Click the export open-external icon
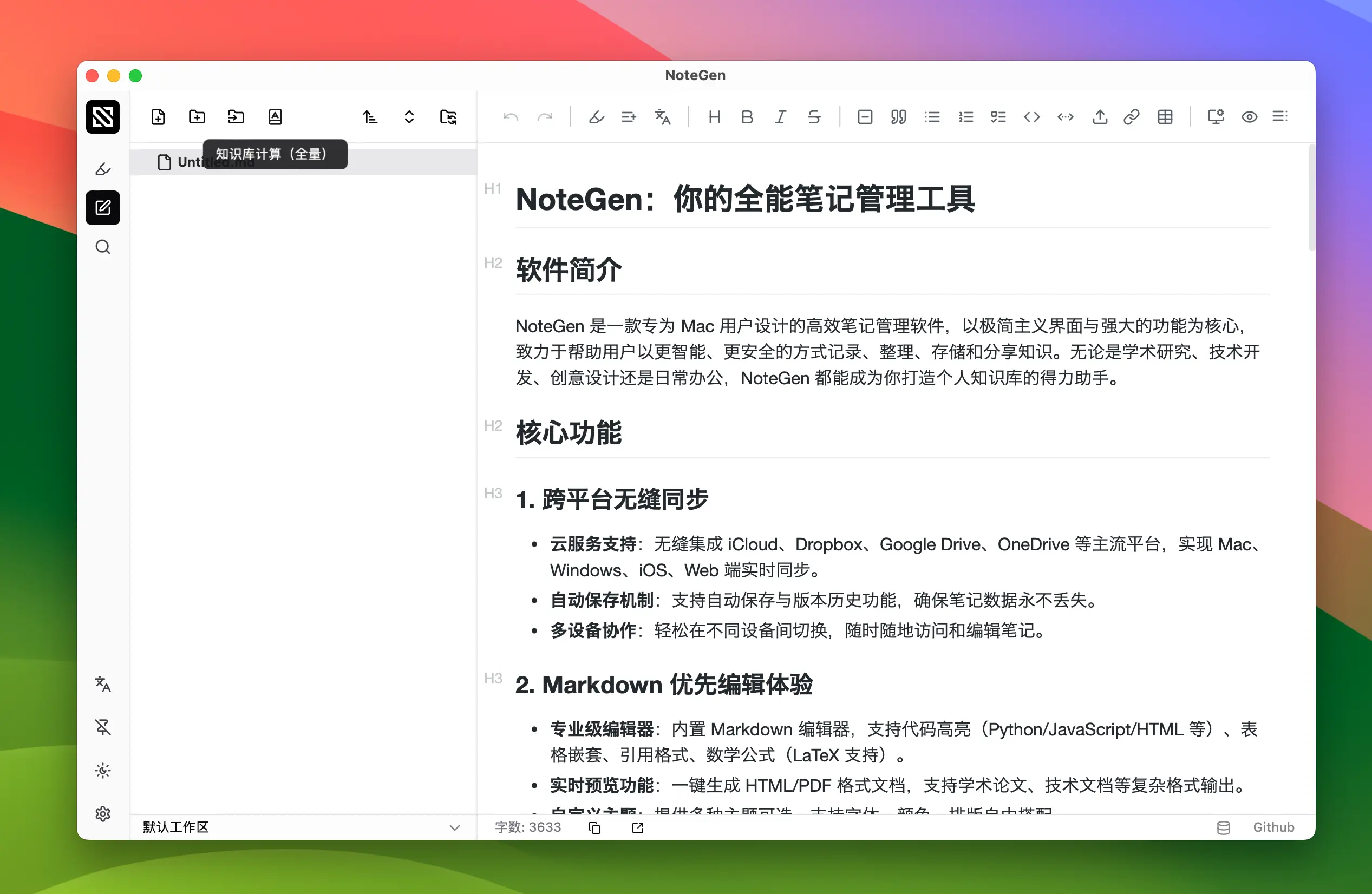Screen dimensions: 1372x894 (x=638, y=828)
